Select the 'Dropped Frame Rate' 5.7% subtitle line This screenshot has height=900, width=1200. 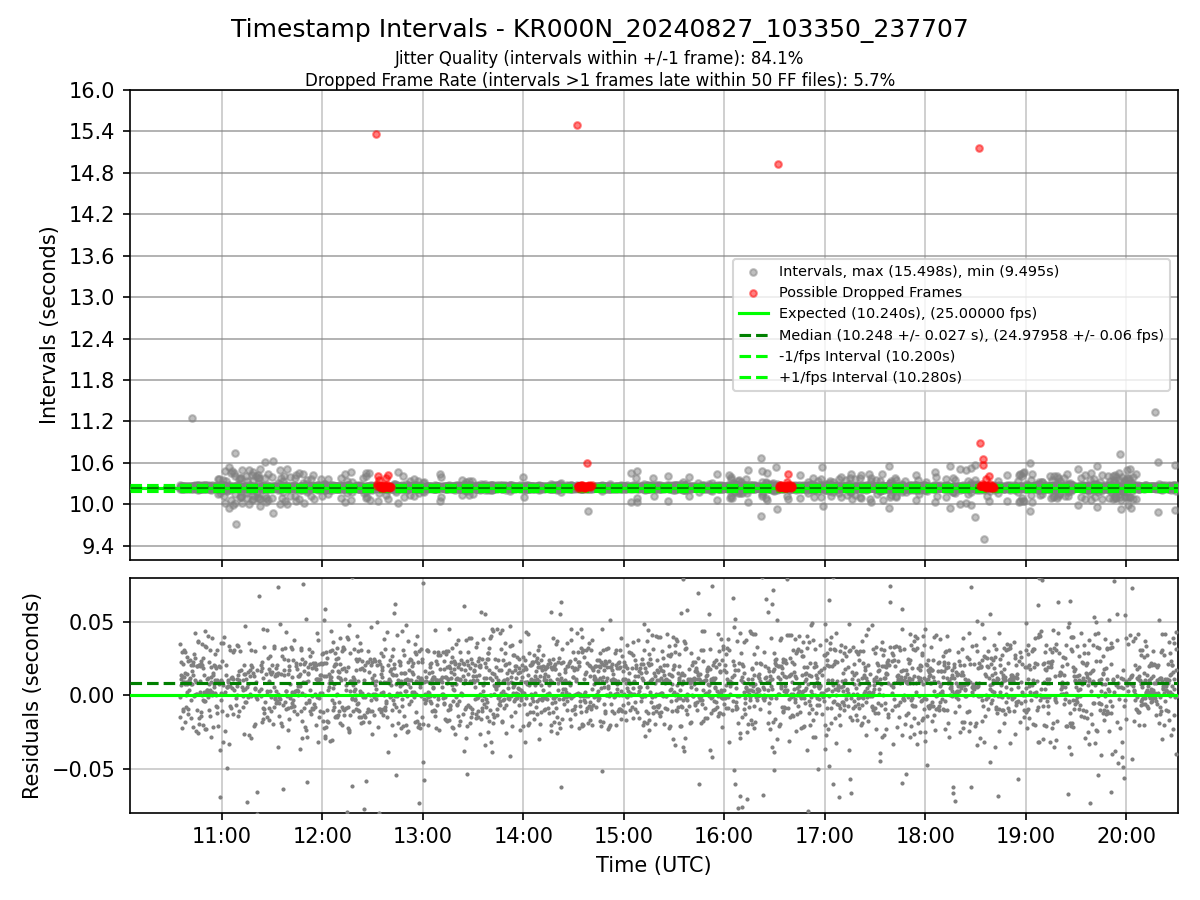(x=599, y=80)
